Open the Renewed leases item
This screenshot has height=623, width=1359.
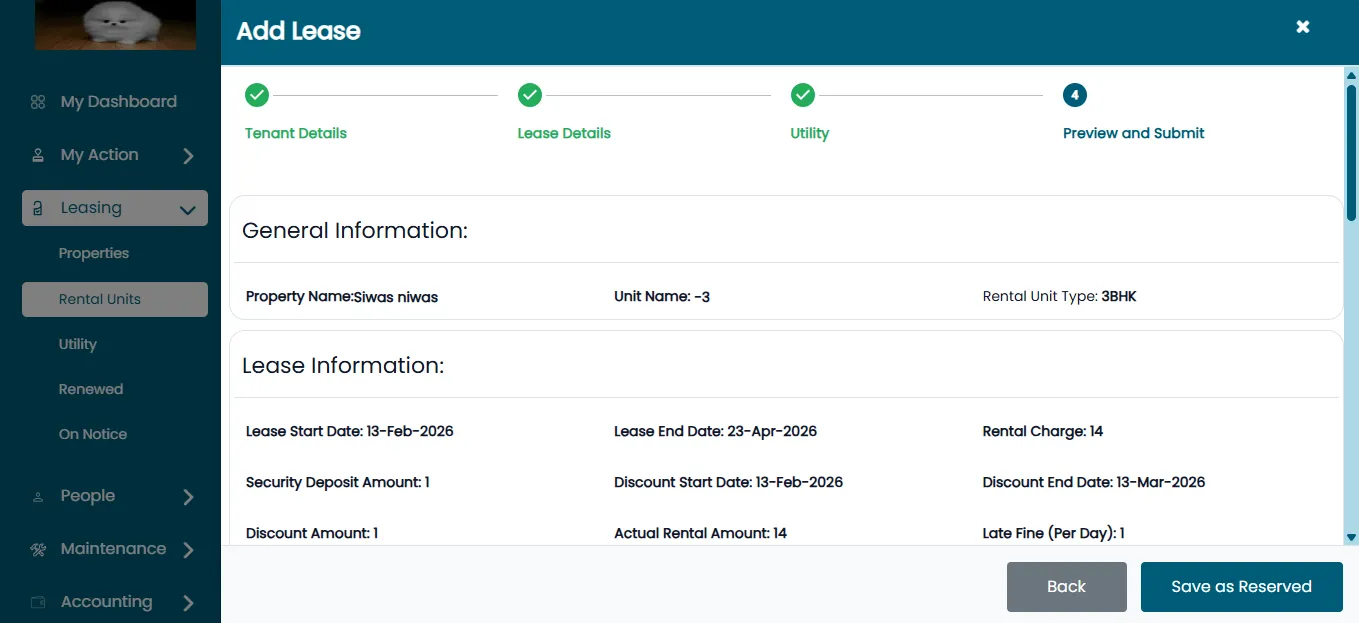tap(91, 389)
